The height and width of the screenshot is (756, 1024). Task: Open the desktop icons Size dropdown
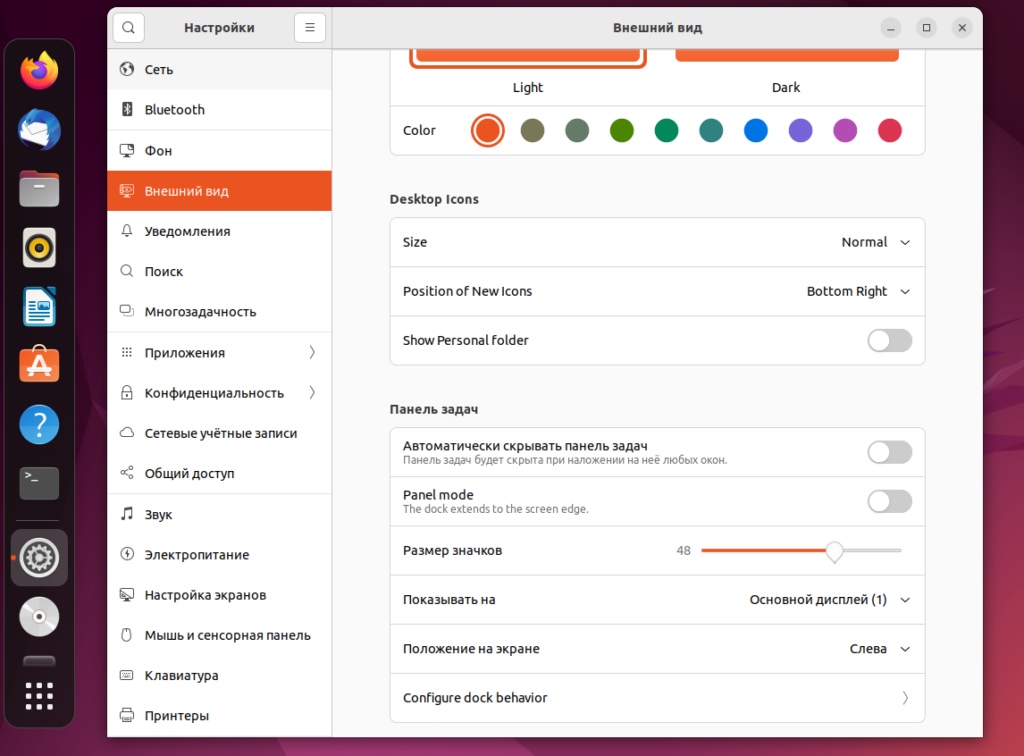point(876,242)
